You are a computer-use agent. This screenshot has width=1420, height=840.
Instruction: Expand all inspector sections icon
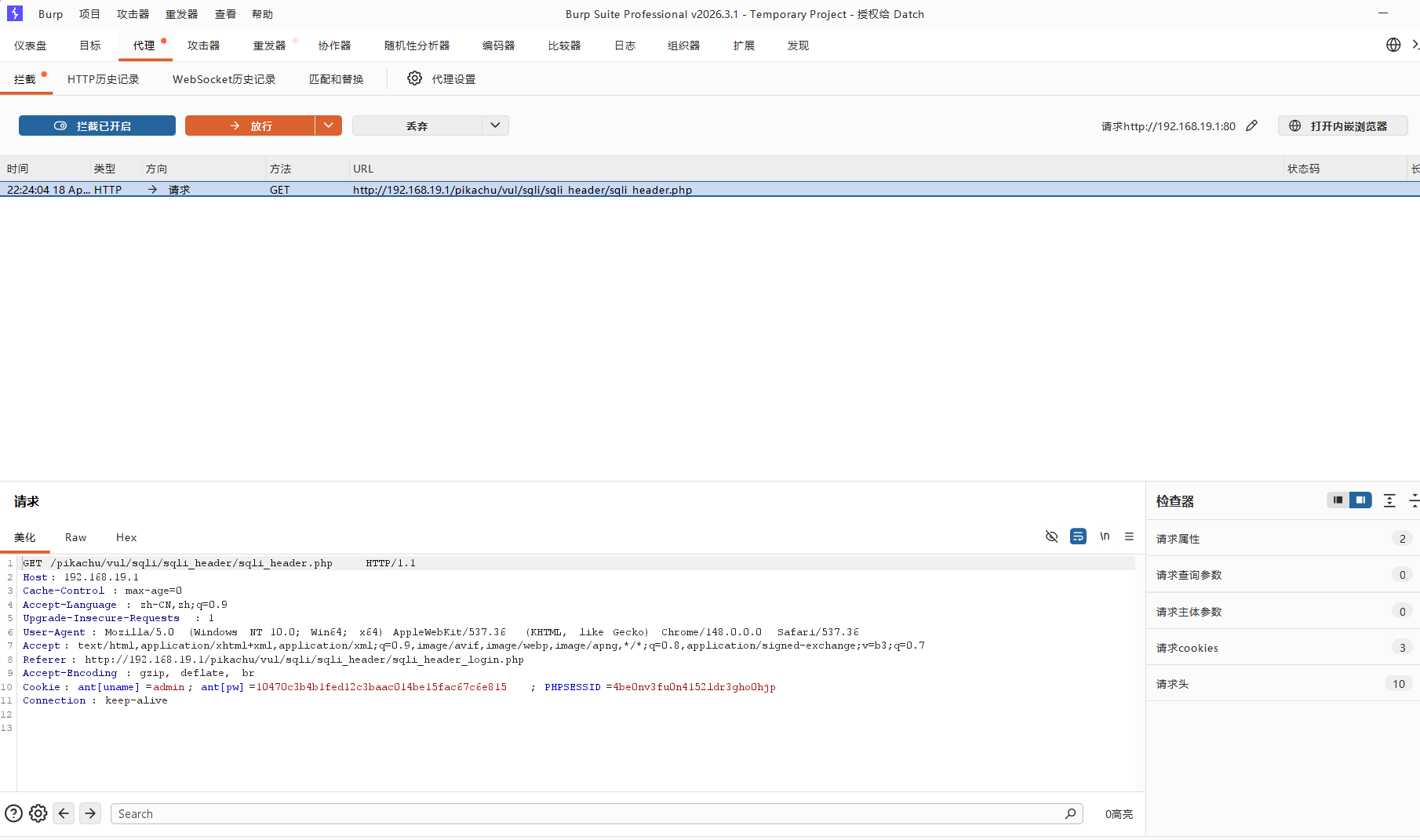point(1389,500)
